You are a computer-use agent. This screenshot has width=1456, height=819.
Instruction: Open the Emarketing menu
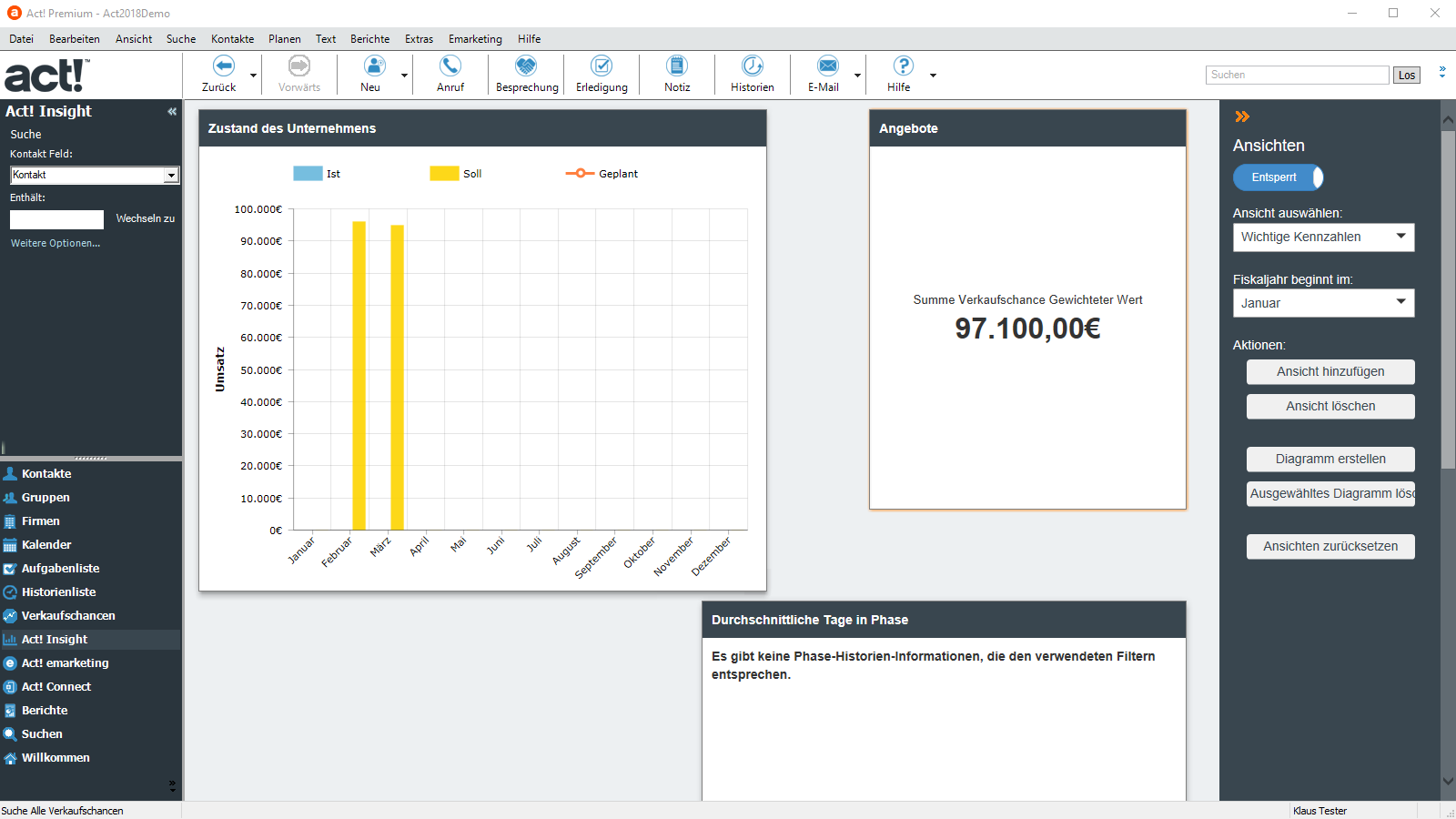[475, 39]
